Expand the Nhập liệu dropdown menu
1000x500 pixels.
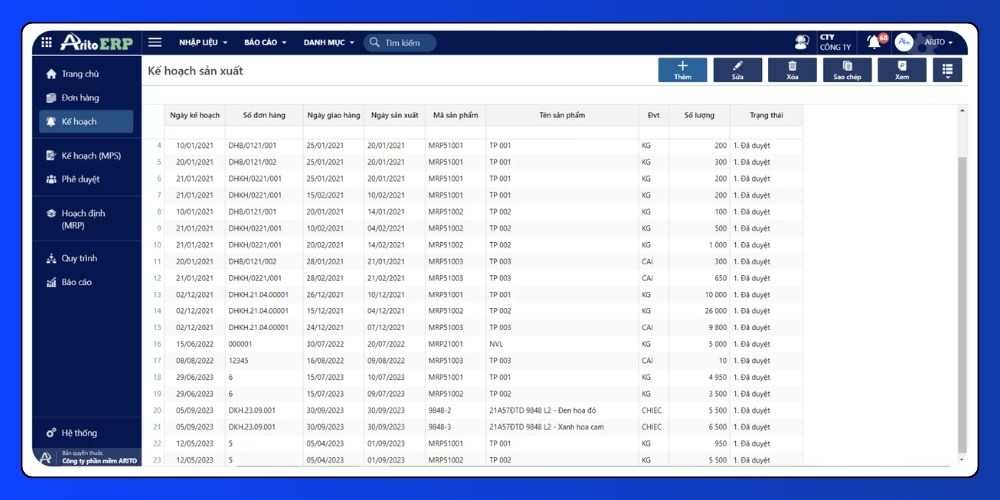[x=203, y=43]
